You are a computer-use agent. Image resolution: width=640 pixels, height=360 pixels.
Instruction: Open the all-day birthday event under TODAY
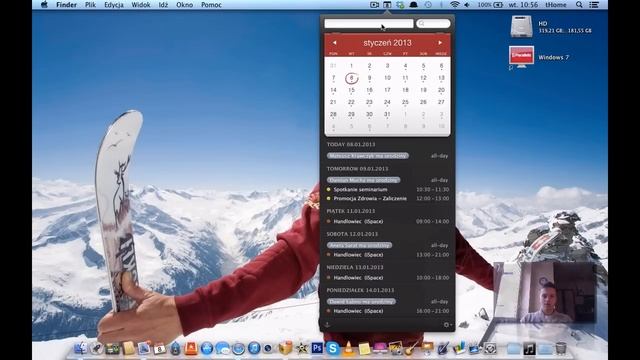(368, 156)
